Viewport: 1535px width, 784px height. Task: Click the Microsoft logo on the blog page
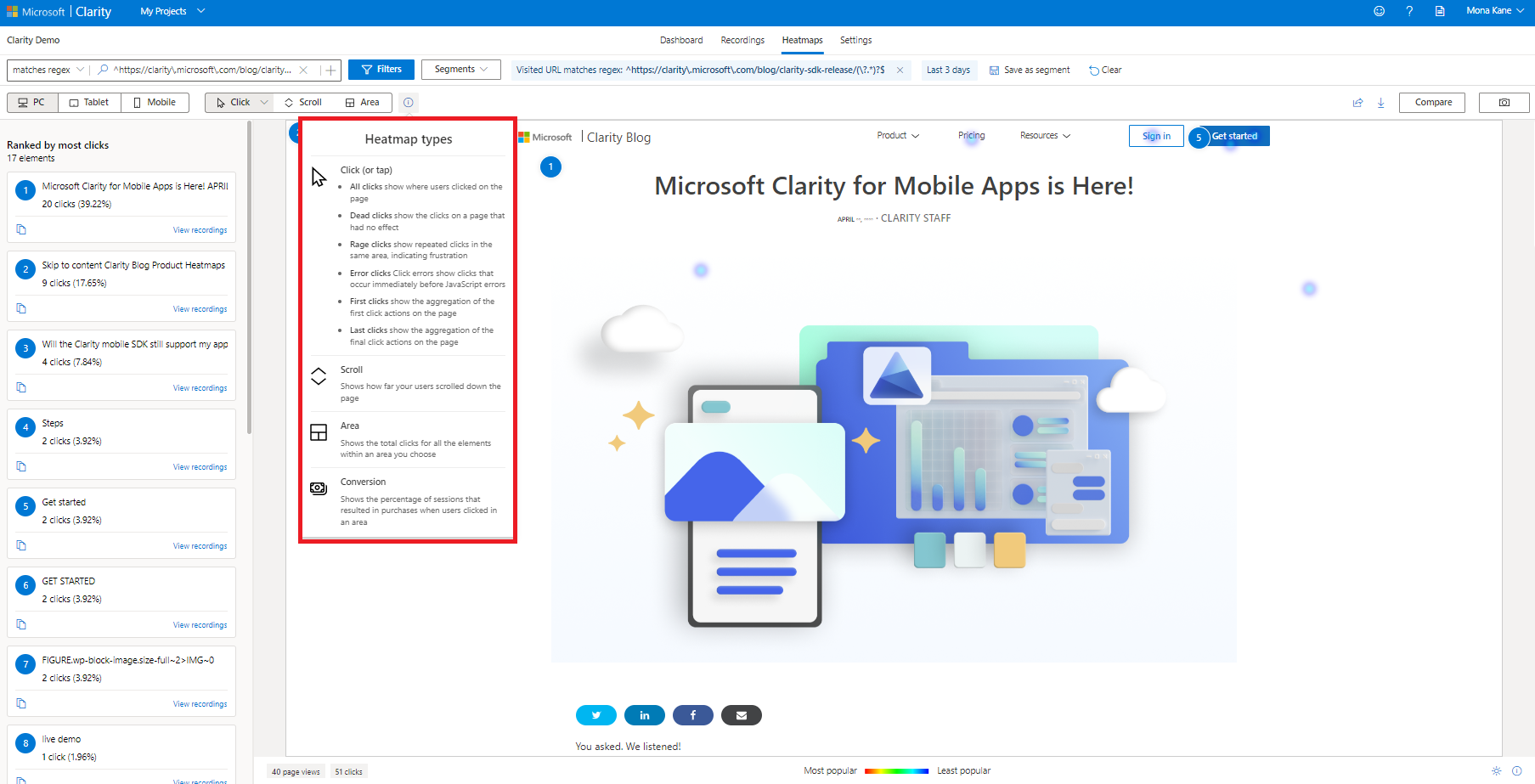click(x=545, y=137)
